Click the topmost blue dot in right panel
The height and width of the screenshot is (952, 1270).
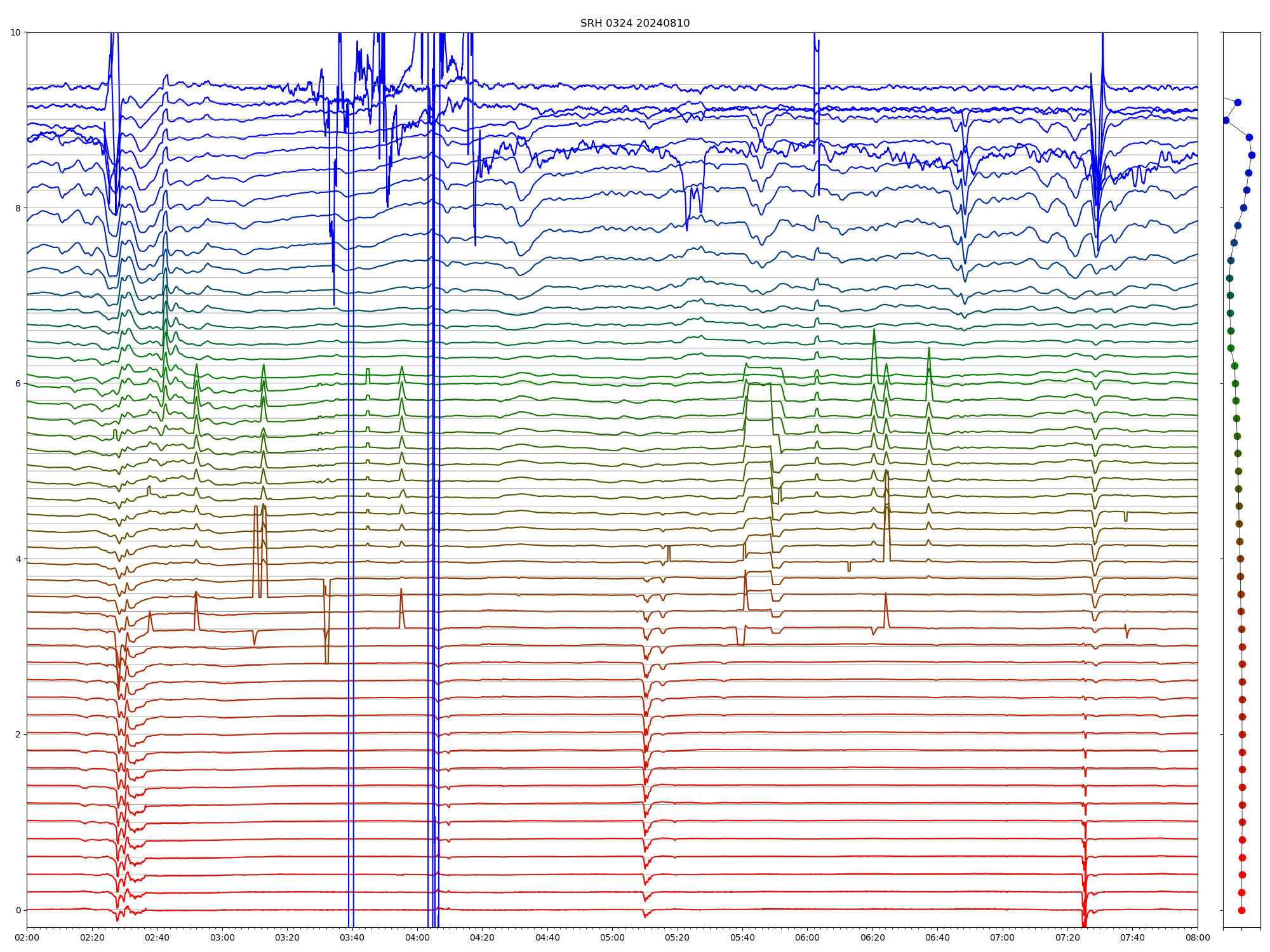[1238, 102]
